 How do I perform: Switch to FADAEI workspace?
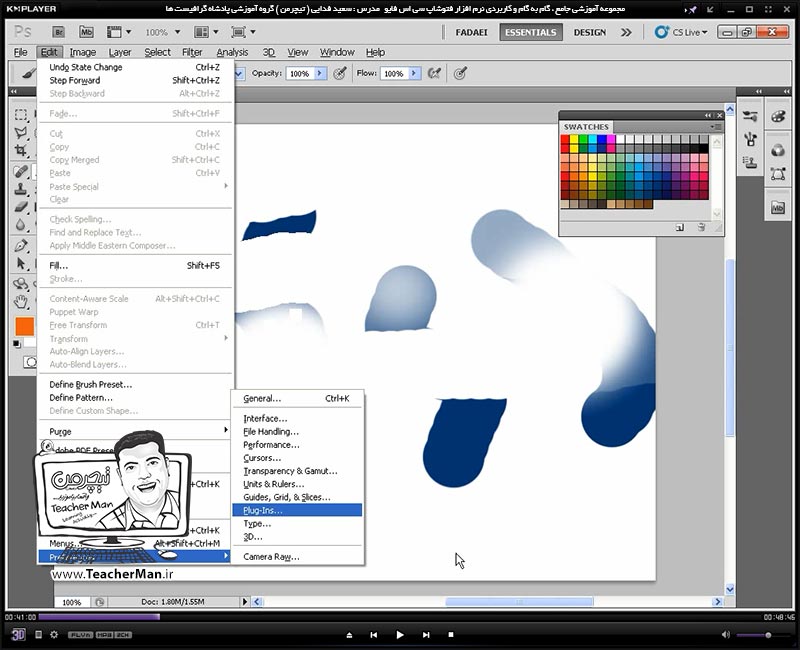(471, 32)
